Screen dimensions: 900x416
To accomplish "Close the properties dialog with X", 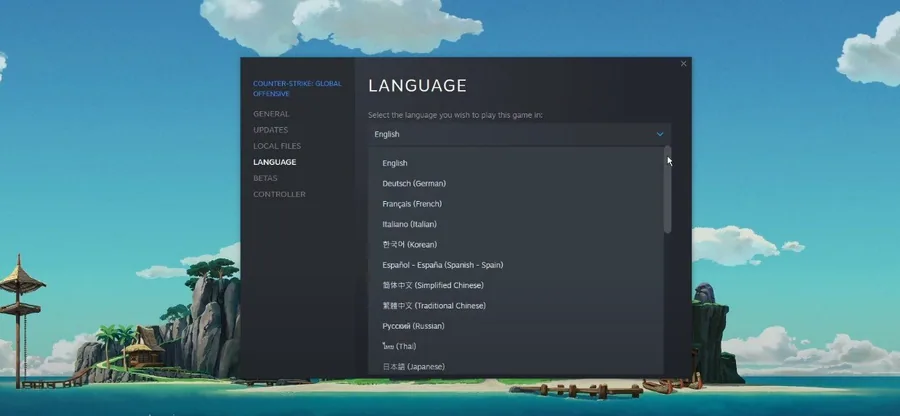I will coord(683,64).
